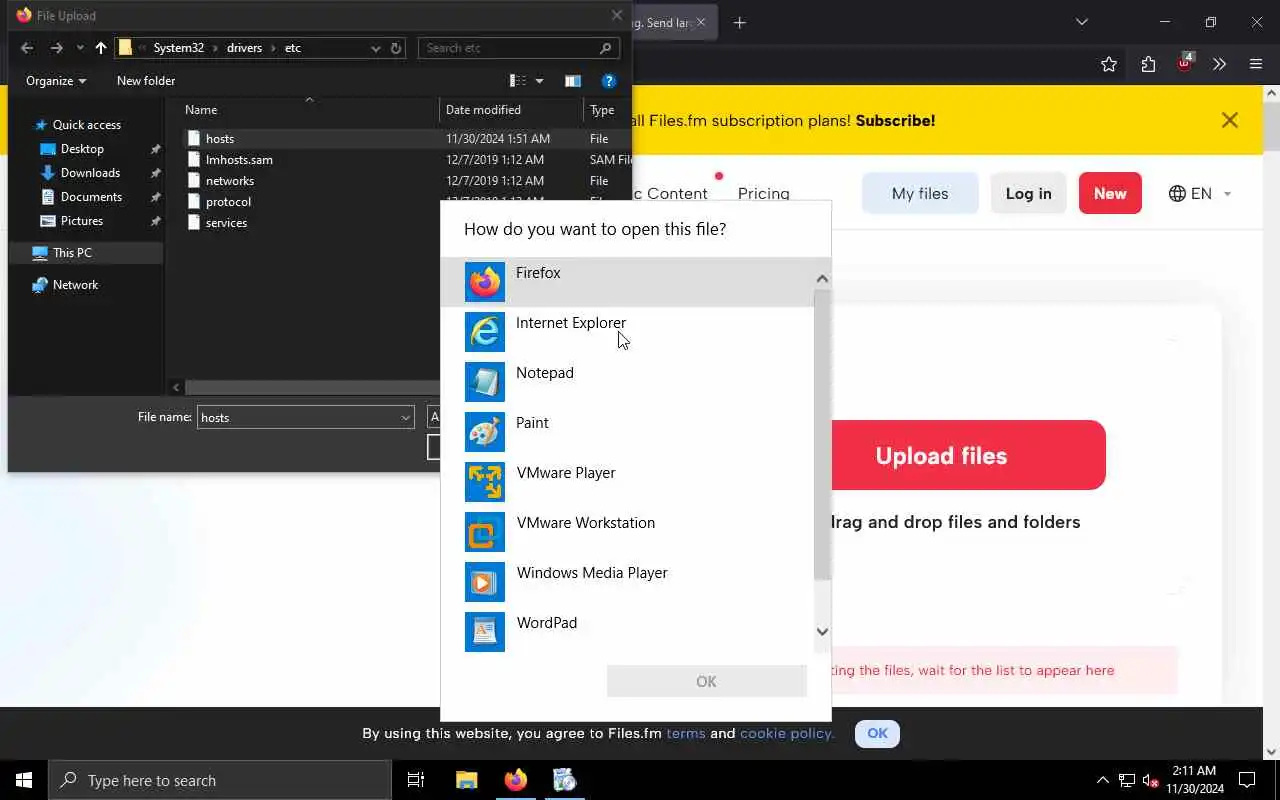Dismiss the yellow subscription banner
Screen dimensions: 1280x800
[1230, 120]
